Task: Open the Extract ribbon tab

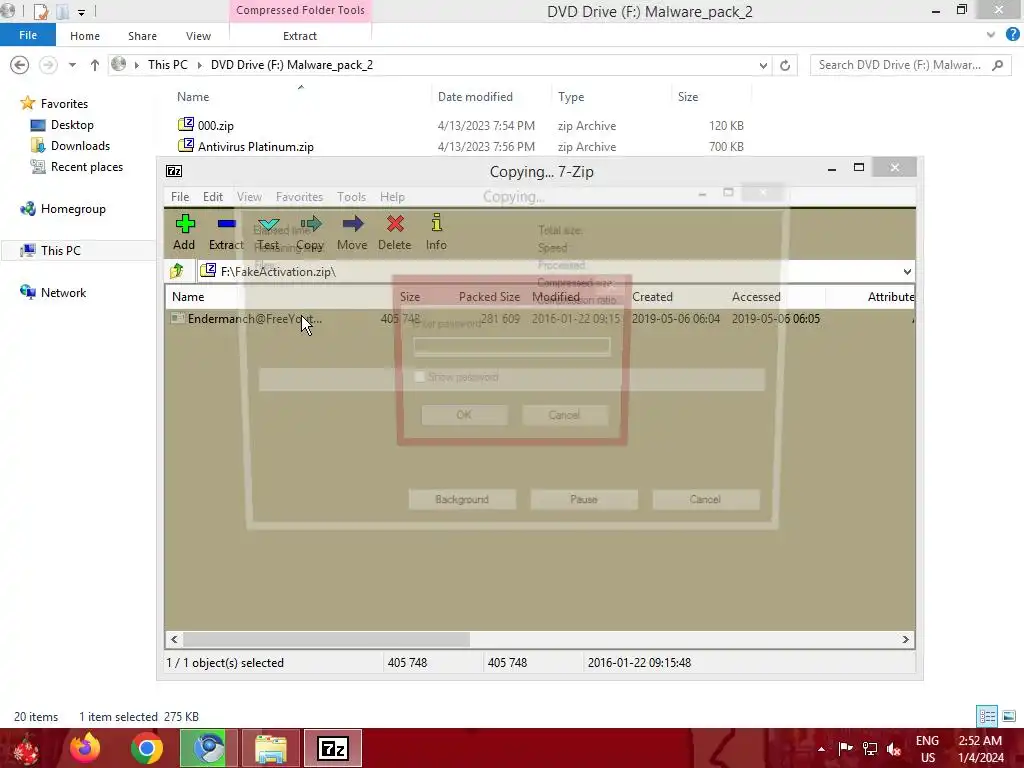Action: 300,36
